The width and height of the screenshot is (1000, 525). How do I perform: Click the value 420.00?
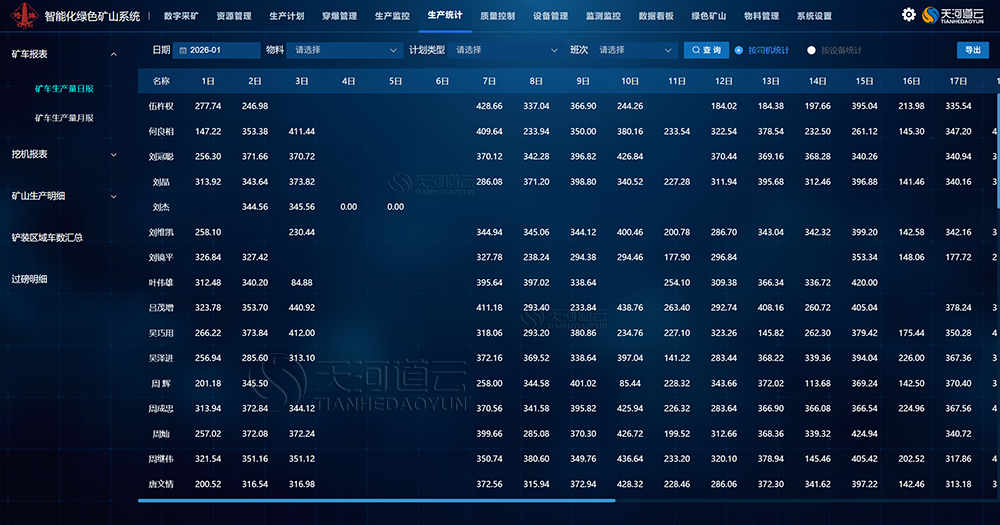tap(865, 283)
